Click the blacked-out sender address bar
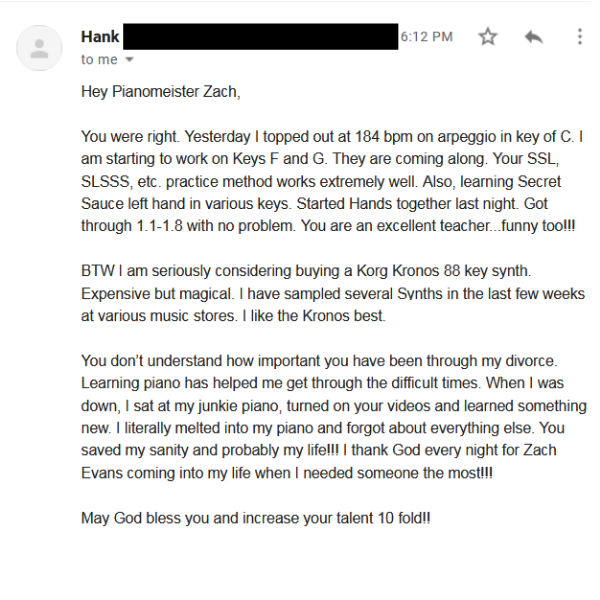600x600 pixels. (x=260, y=37)
